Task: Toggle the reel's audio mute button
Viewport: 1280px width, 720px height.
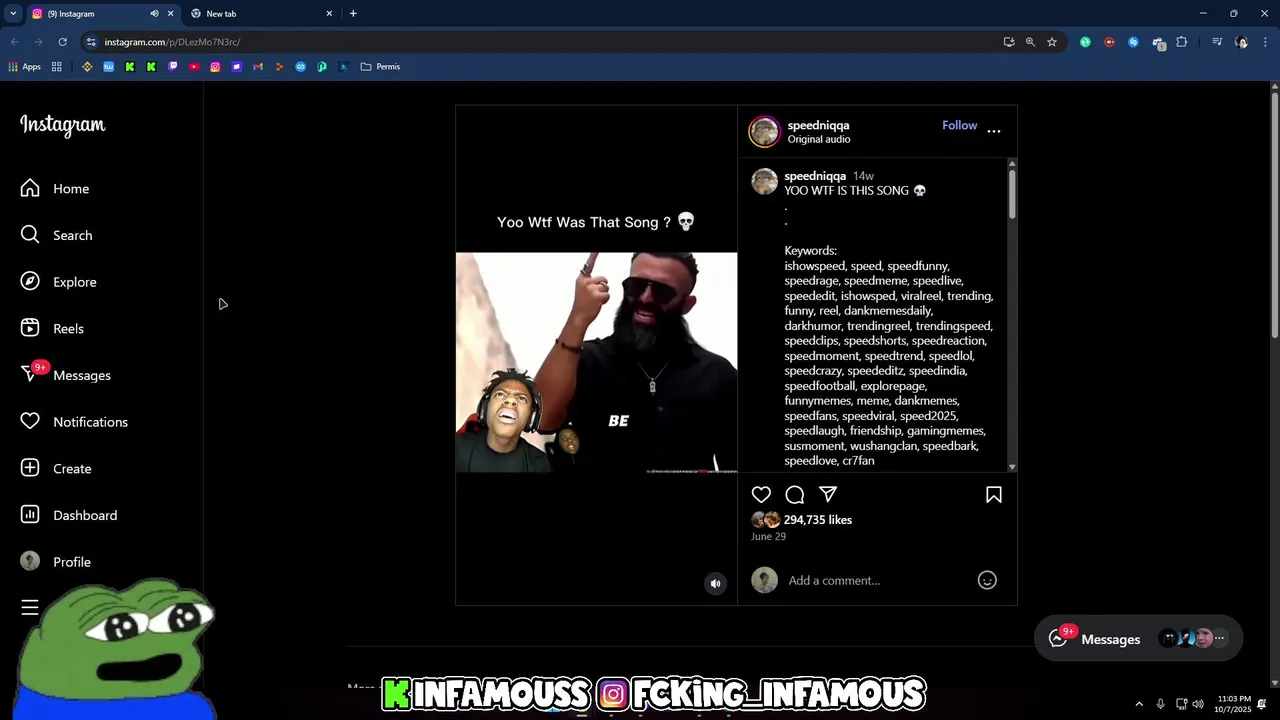Action: (x=715, y=584)
